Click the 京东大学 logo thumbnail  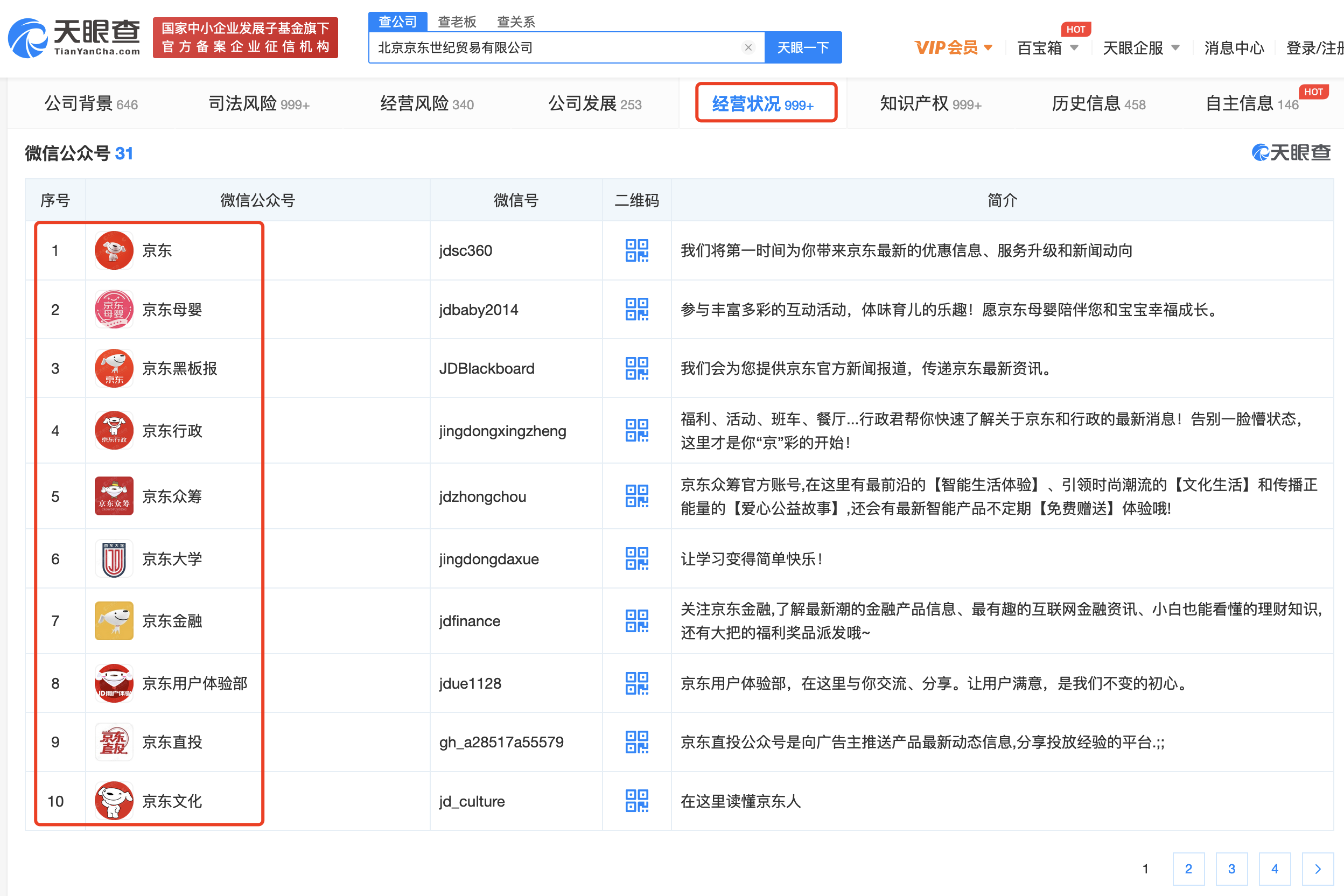(x=114, y=558)
